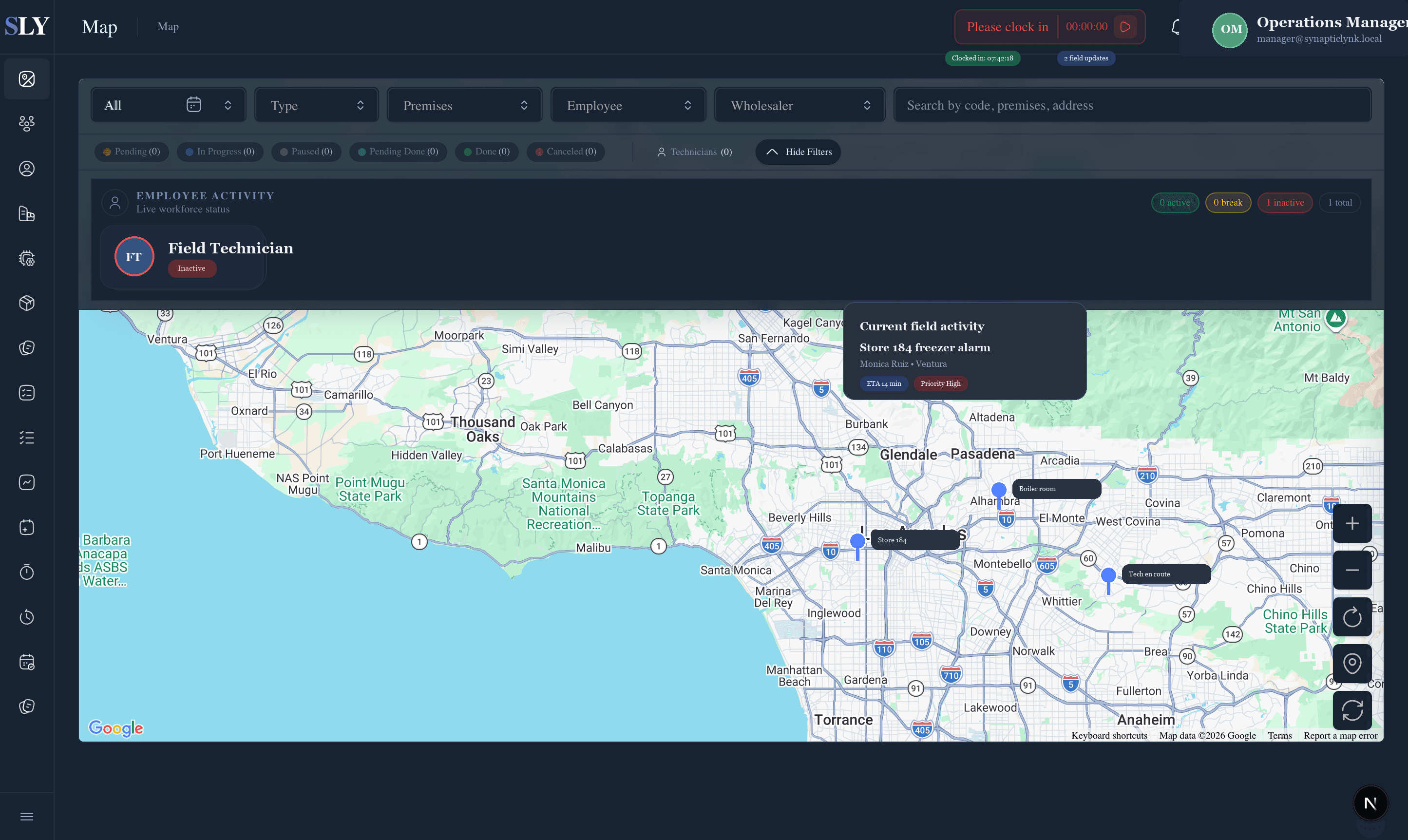This screenshot has height=840, width=1408.
Task: Select the Map view in the sidebar
Action: [x=27, y=78]
